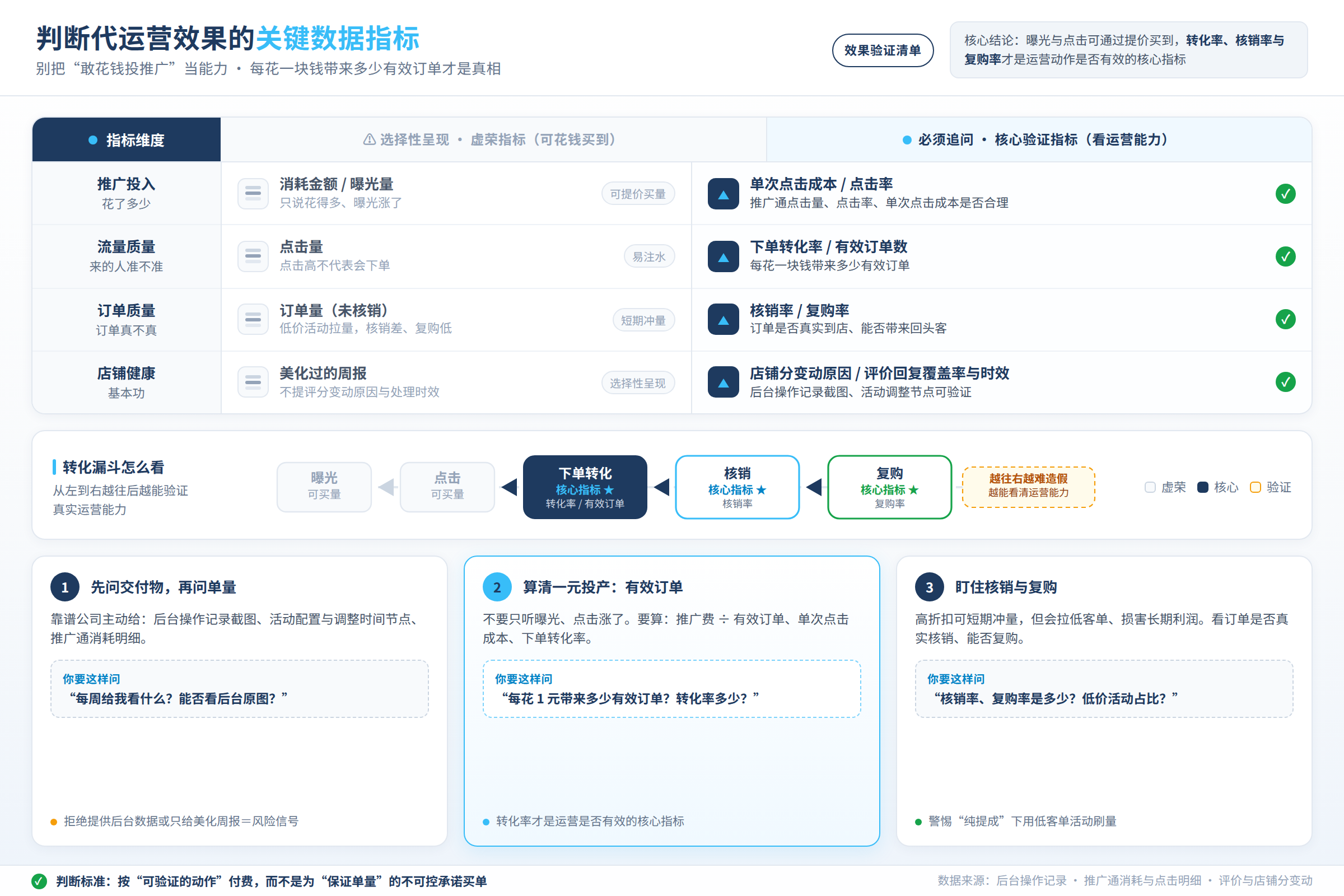The image size is (1344, 896).
Task: Click the 点击 funnel stage box
Action: [447, 487]
